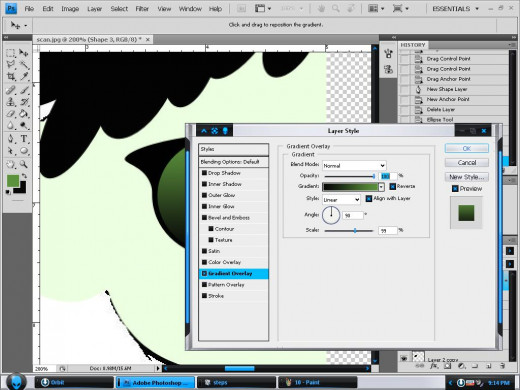Viewport: 520px width, 390px height.
Task: Open the Filter menu
Action: coord(142,9)
